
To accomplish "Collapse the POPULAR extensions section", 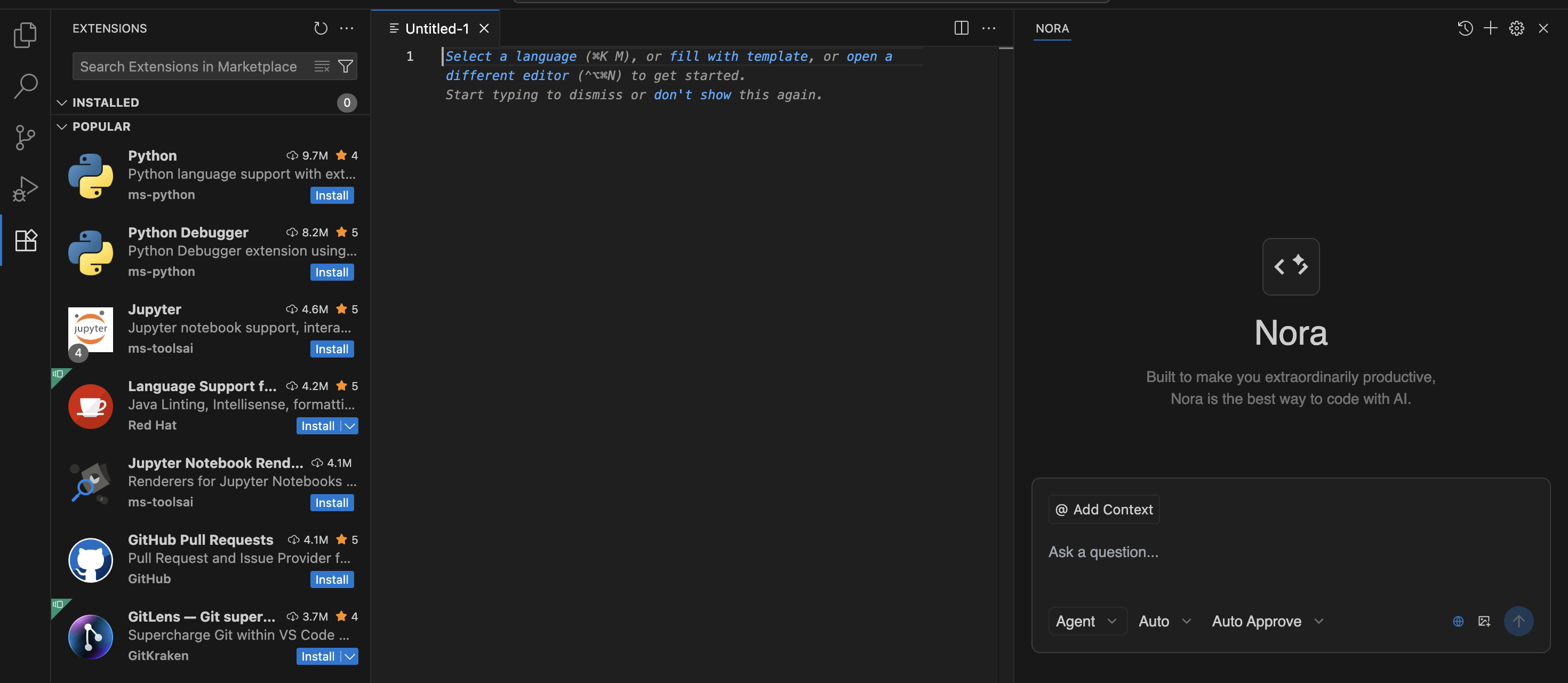I will coord(61,126).
